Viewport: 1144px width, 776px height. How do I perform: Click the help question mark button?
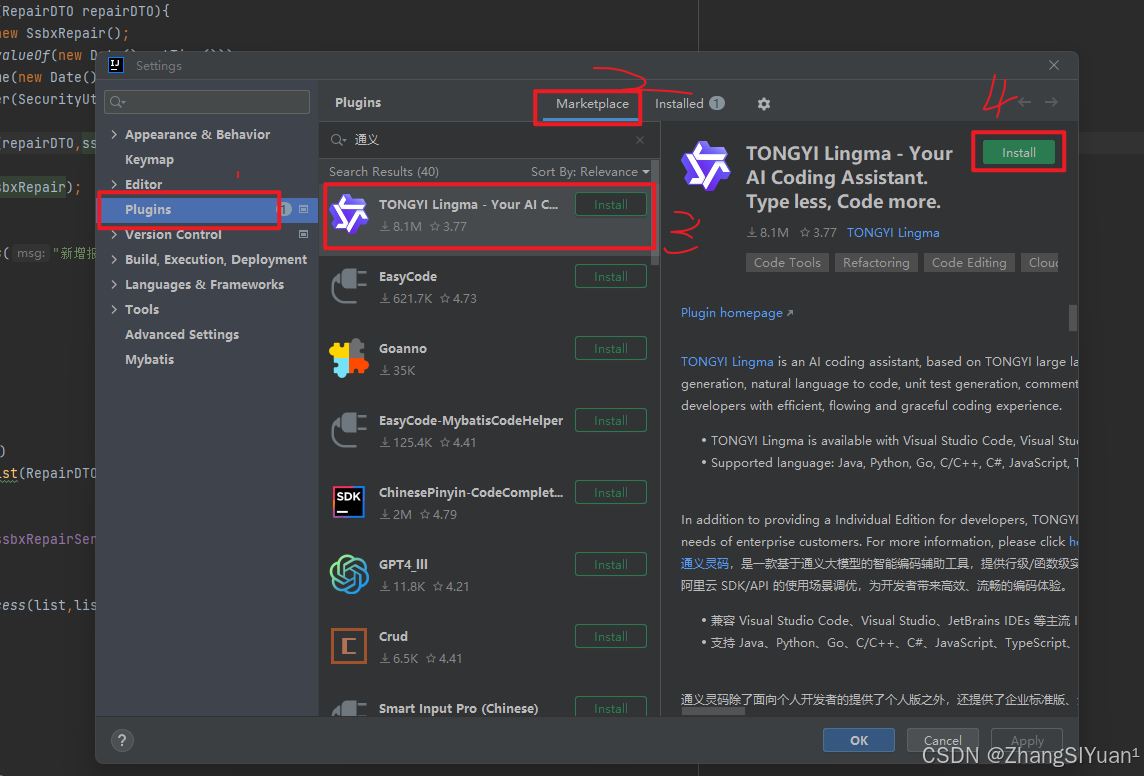point(122,740)
